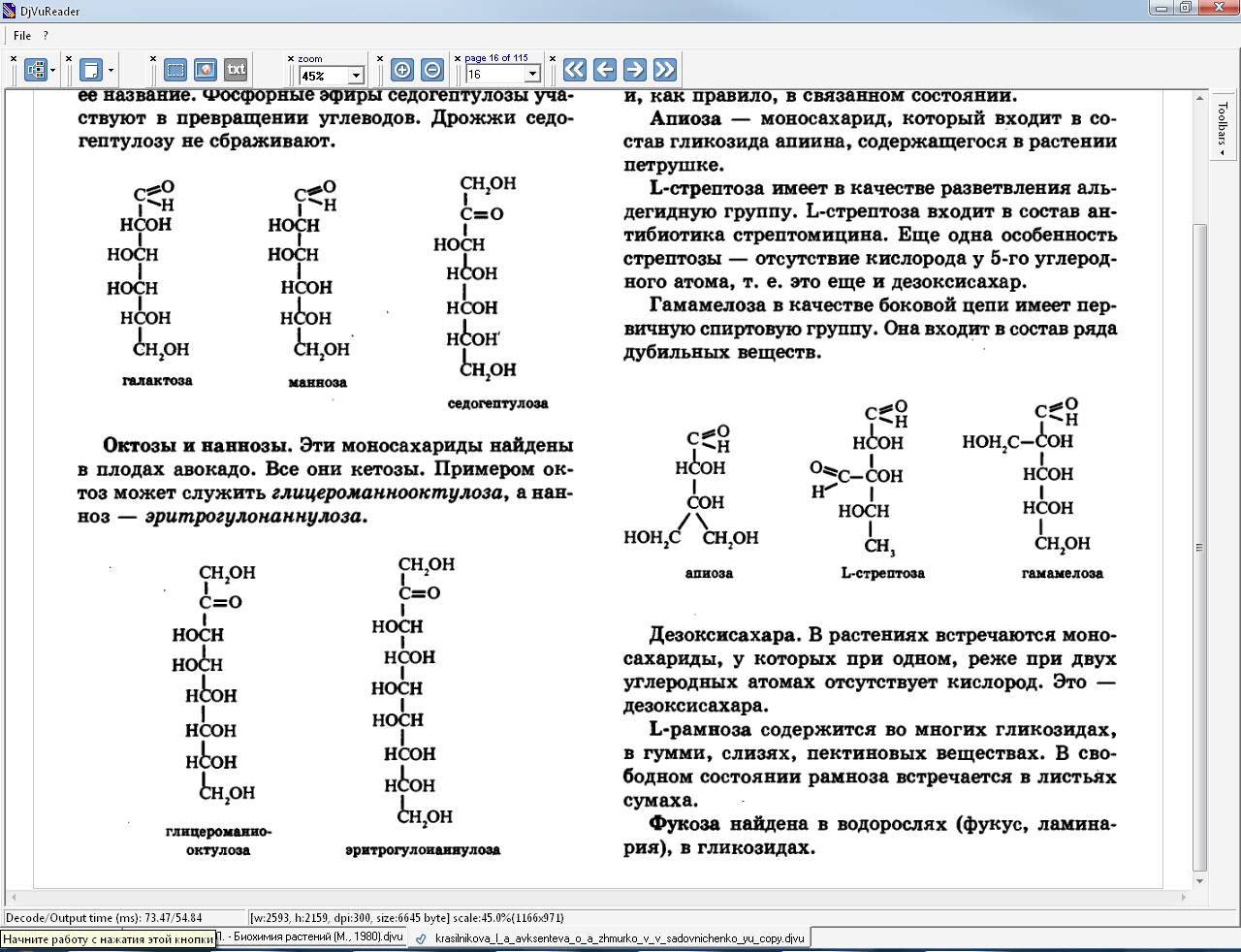
Task: Click the vertical scrollbar down arrow
Action: pos(1200,881)
